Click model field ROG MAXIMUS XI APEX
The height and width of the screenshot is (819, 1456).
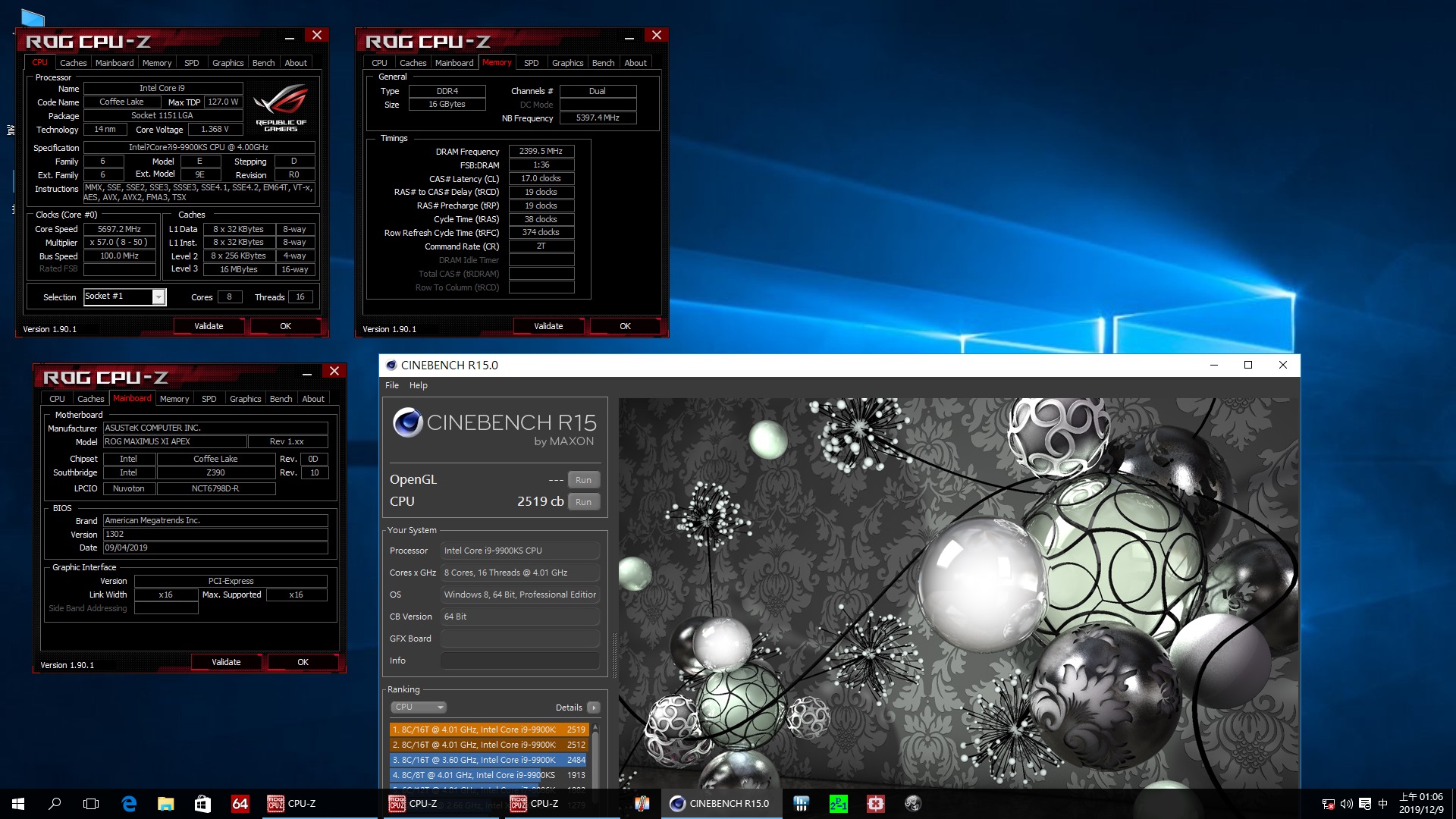click(x=174, y=441)
